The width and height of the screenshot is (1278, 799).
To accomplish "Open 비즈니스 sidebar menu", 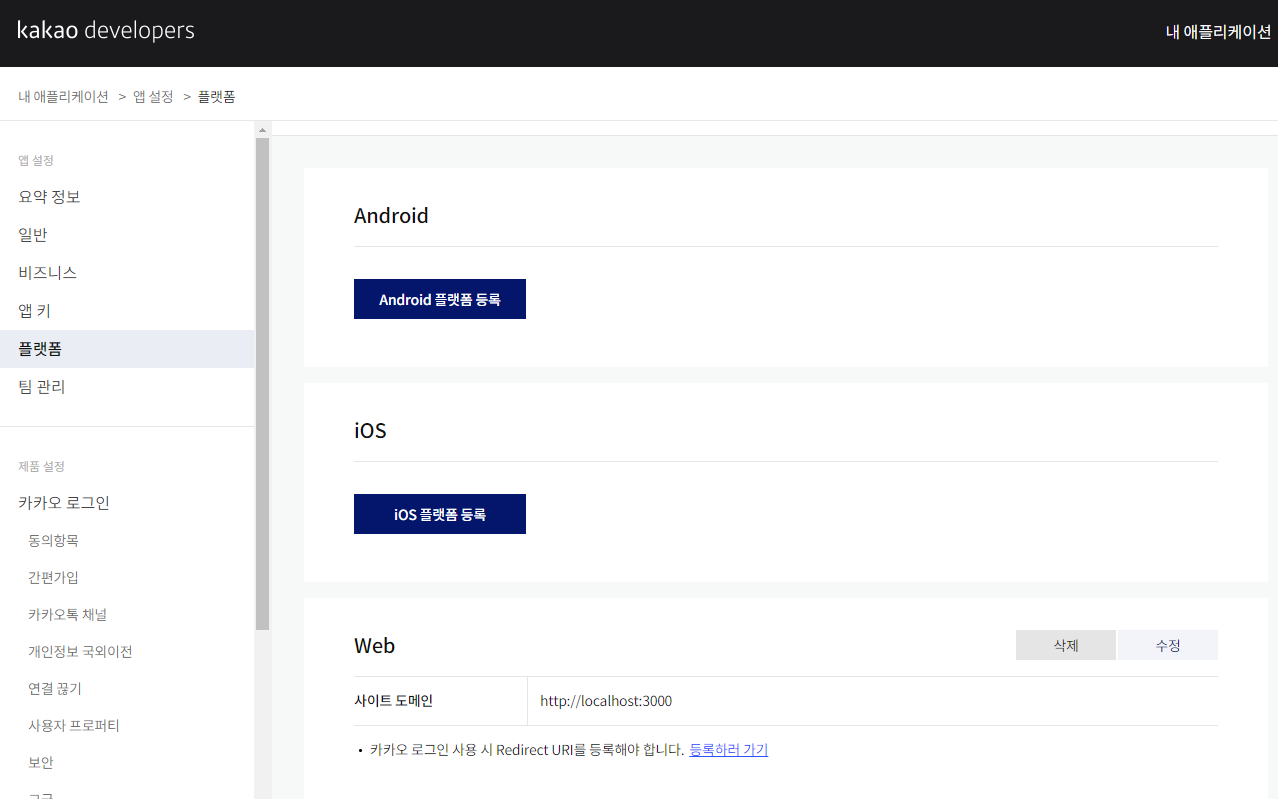I will pos(47,273).
